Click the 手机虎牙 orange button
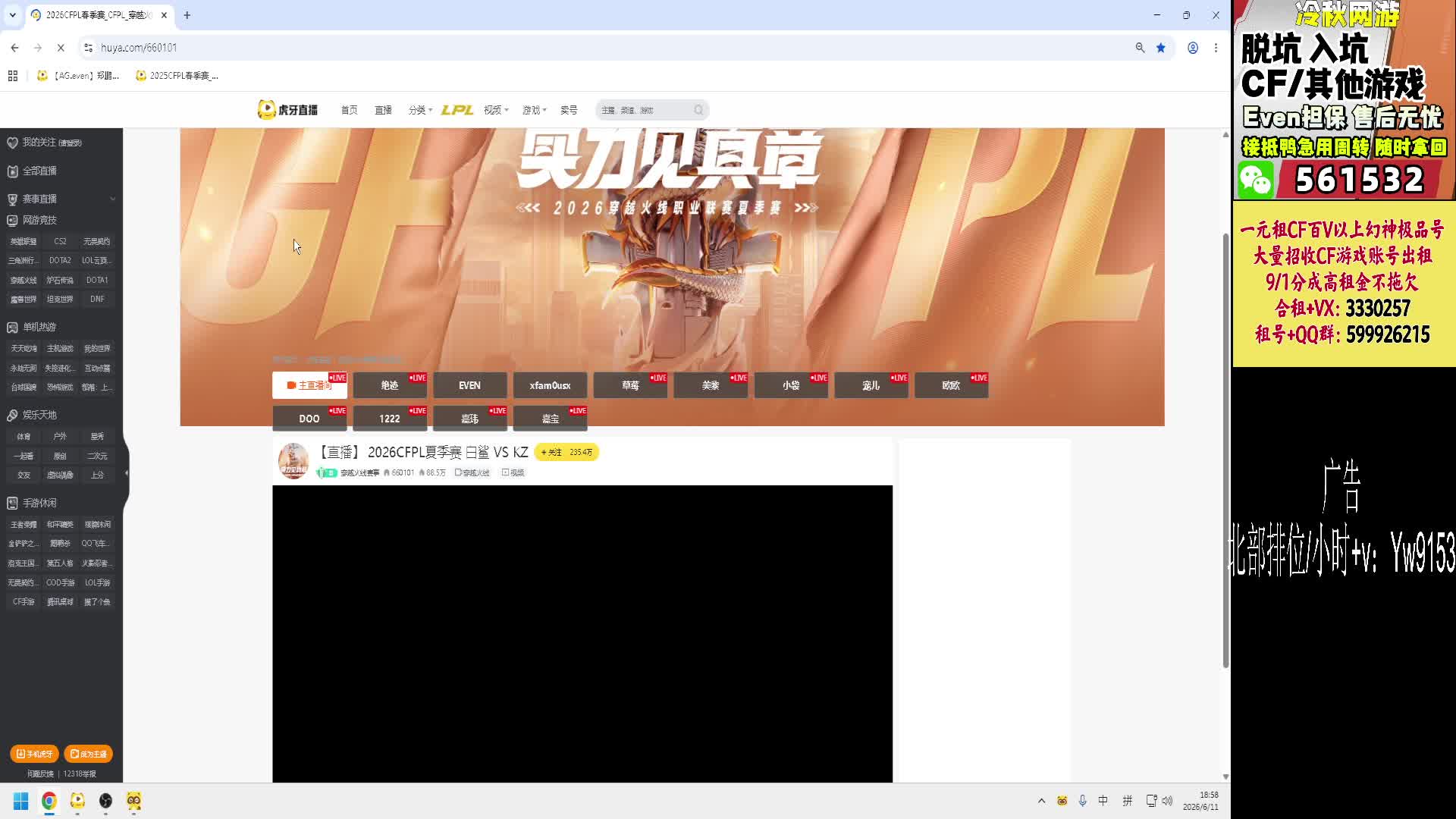The image size is (1456, 819). point(34,754)
